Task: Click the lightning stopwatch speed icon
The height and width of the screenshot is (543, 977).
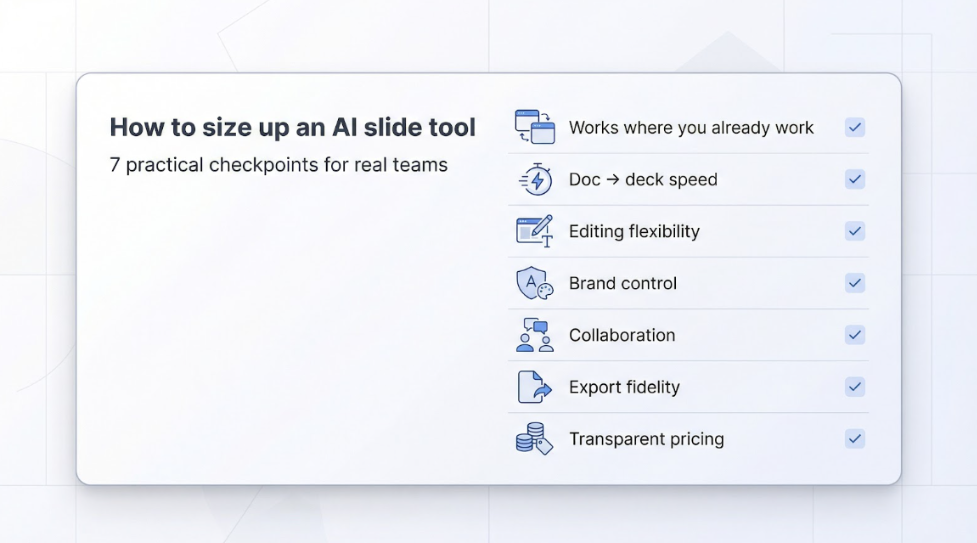Action: (535, 179)
